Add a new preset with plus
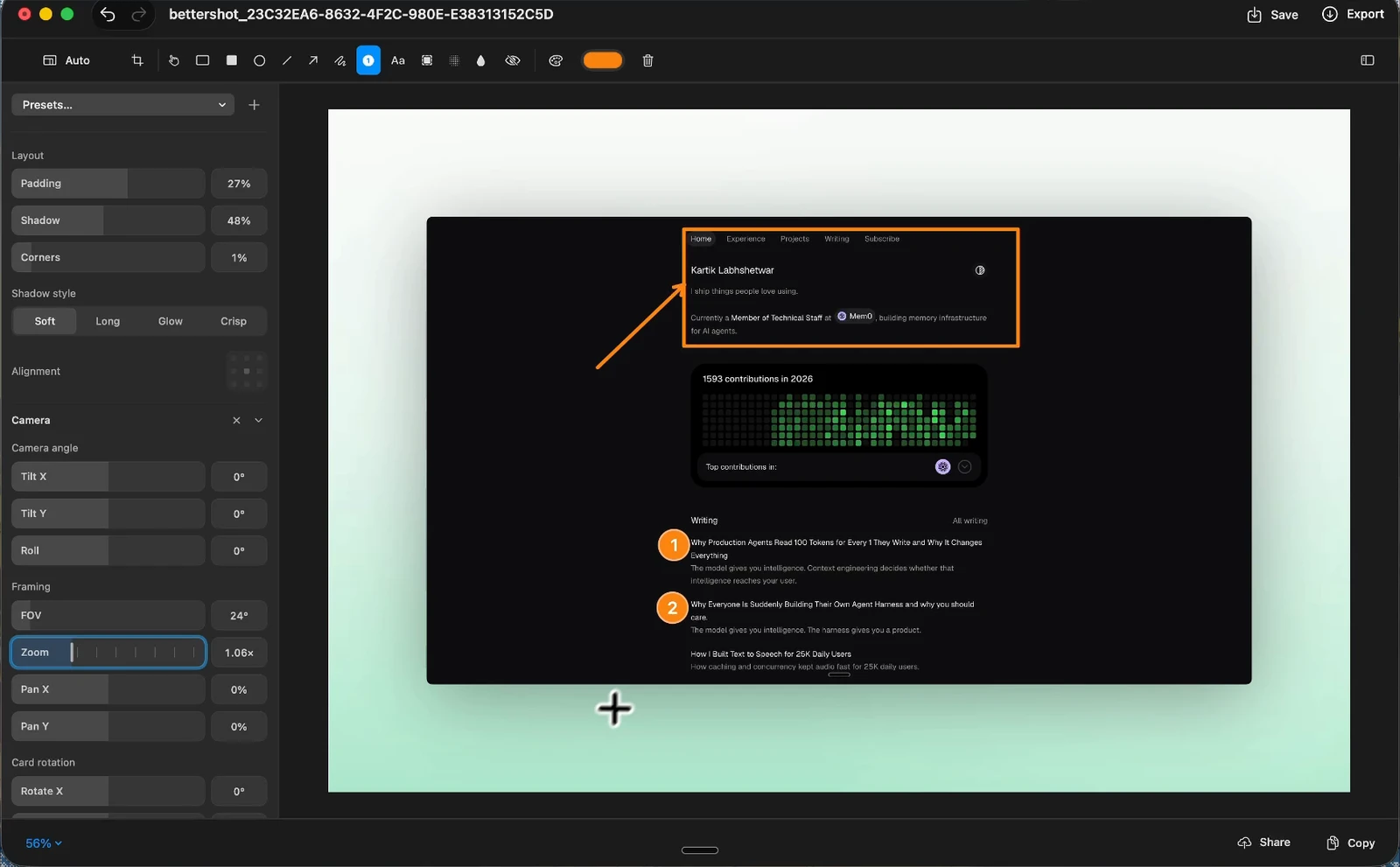 (x=254, y=105)
